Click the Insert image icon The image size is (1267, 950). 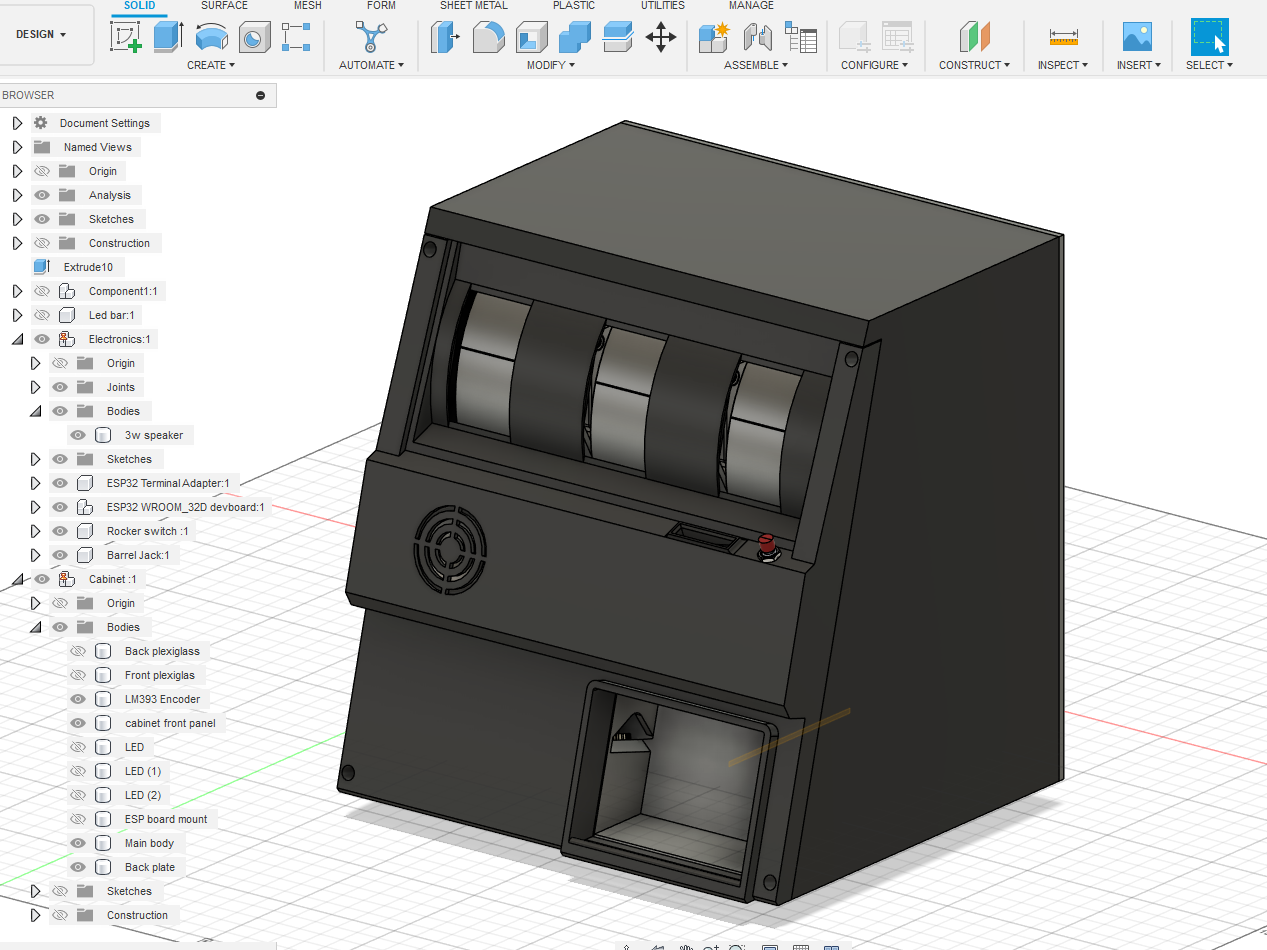click(1138, 38)
